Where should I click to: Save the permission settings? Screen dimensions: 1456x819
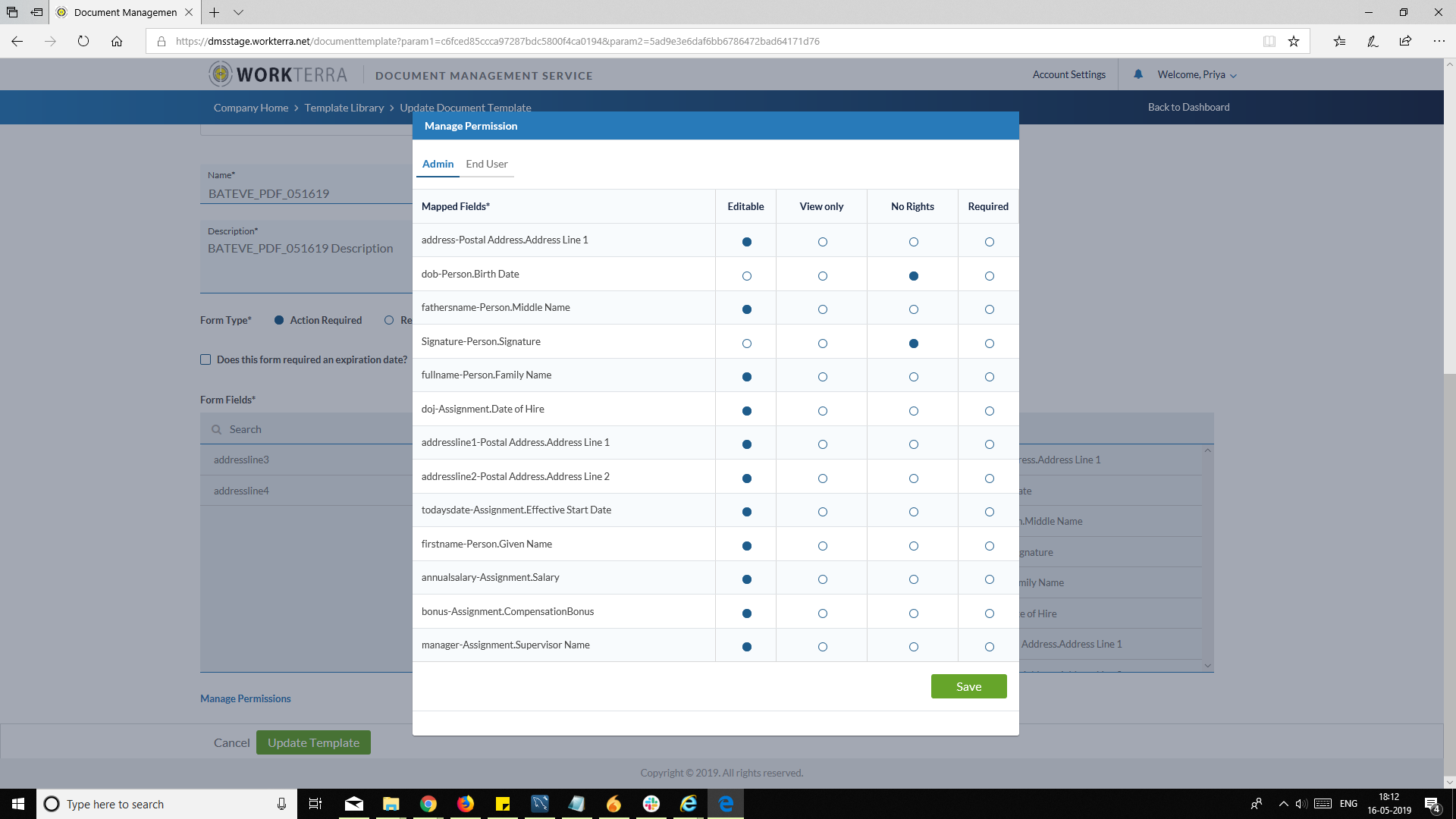click(968, 686)
